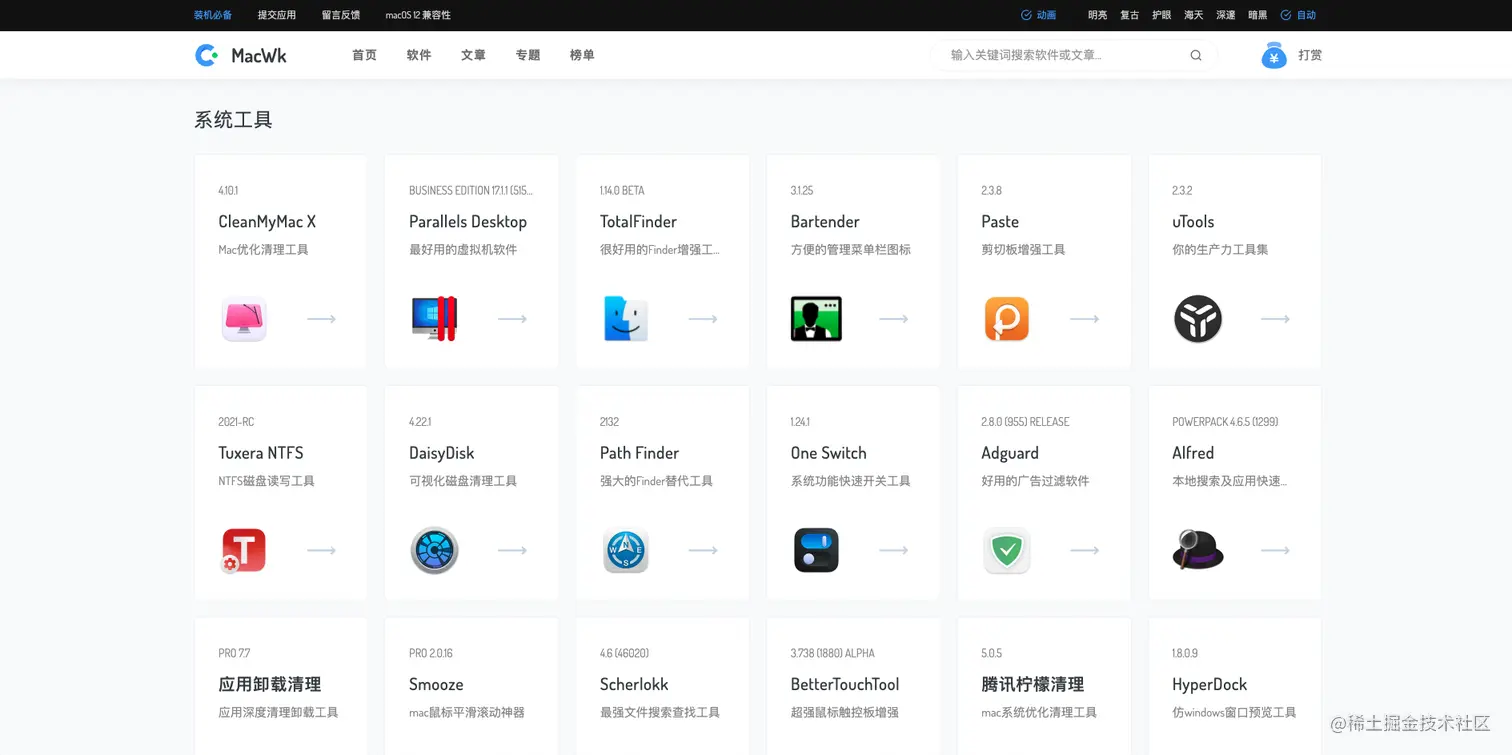
Task: Click the Alfred hat icon
Action: 1198,550
